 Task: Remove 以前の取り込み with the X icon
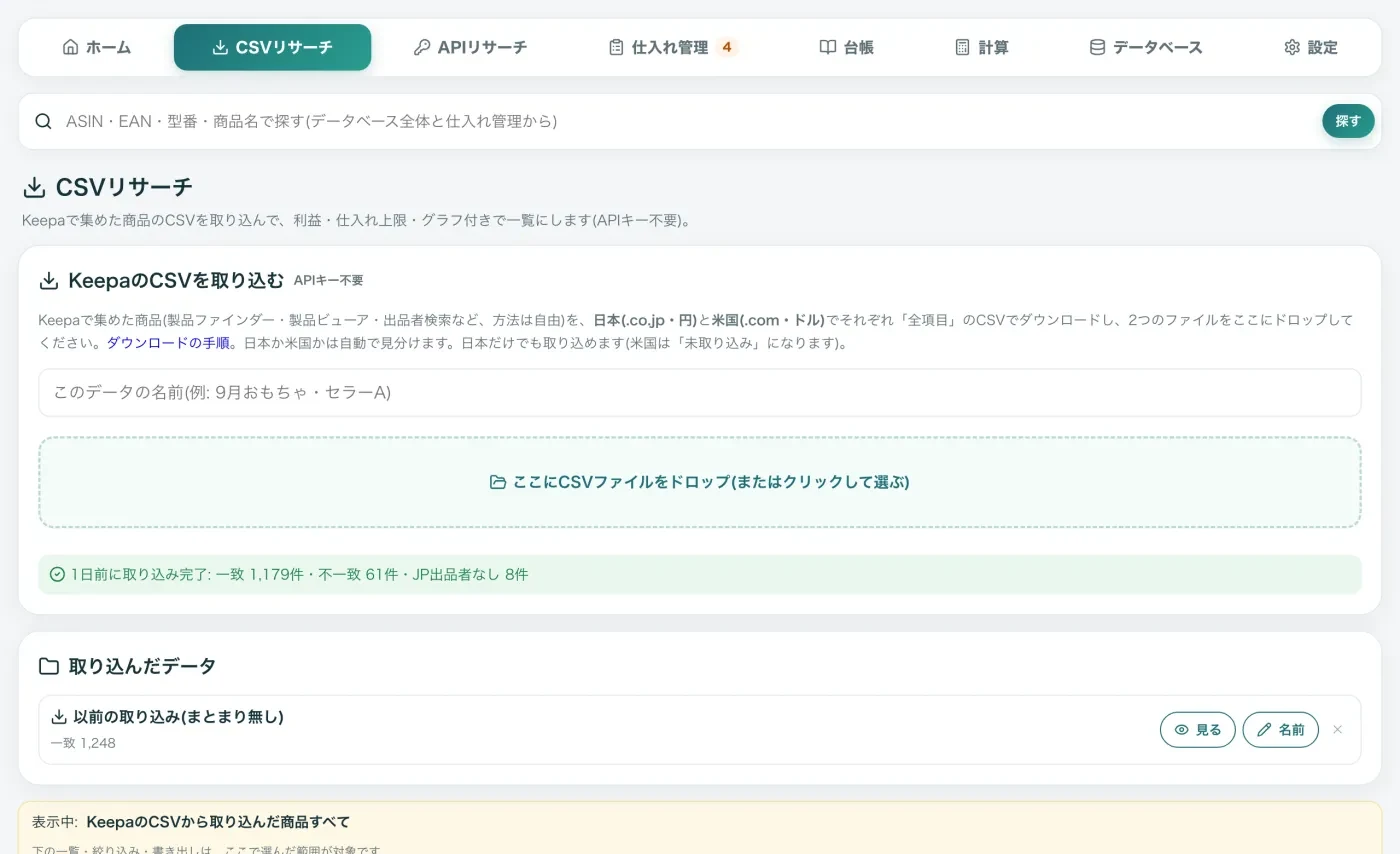(x=1338, y=730)
